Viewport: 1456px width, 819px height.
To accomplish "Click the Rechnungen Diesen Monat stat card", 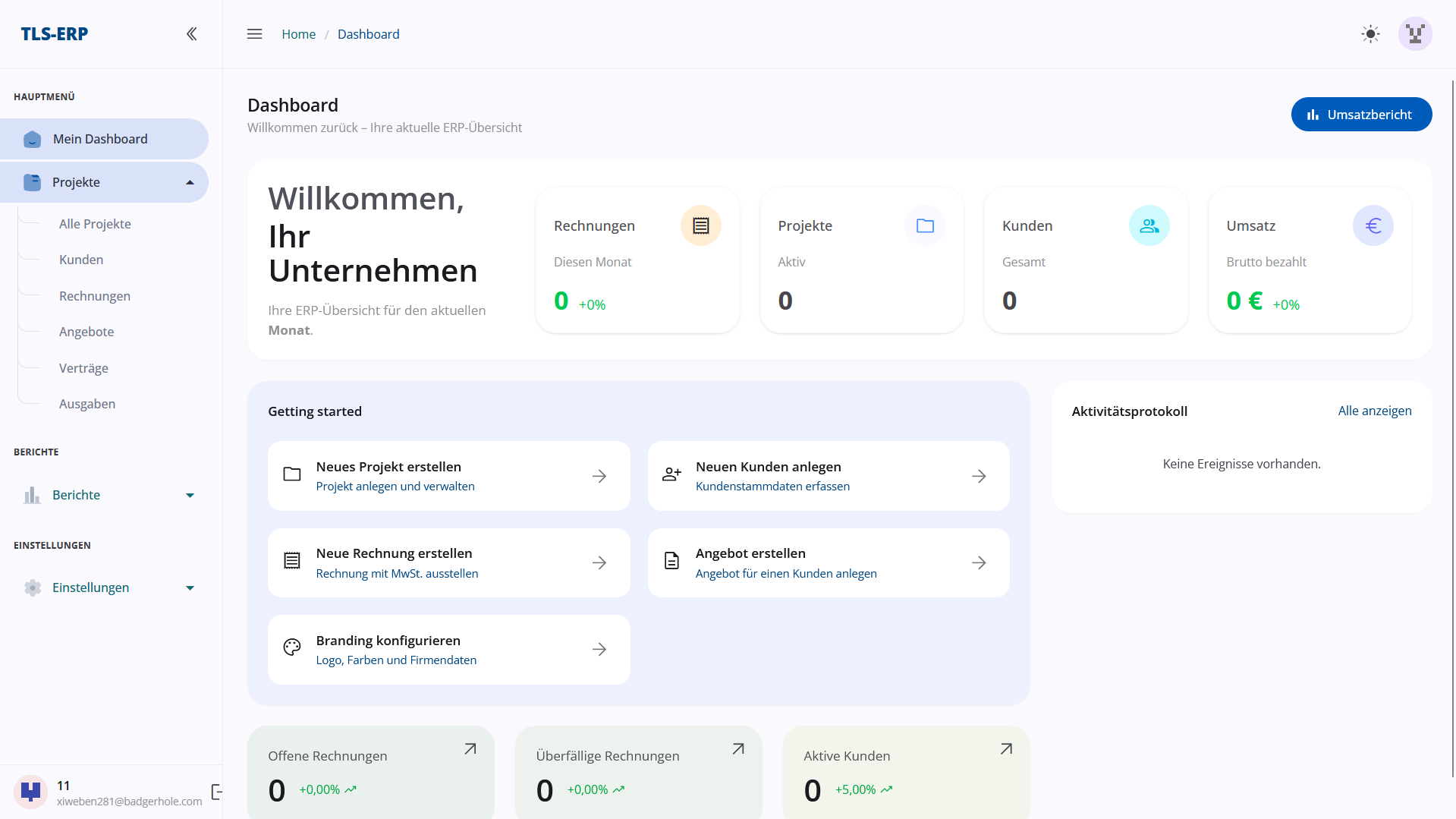I will click(637, 260).
